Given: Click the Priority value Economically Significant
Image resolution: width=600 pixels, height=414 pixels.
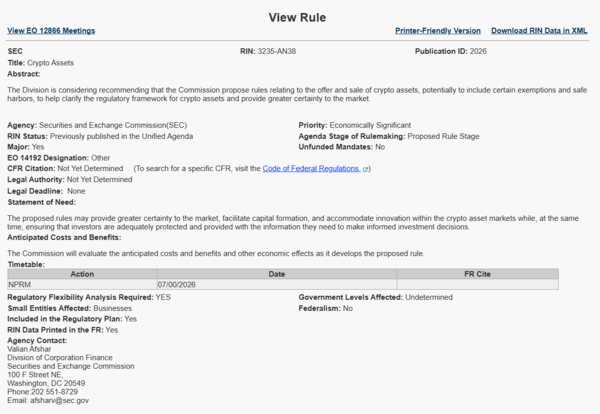Looking at the screenshot, I should 370,126.
